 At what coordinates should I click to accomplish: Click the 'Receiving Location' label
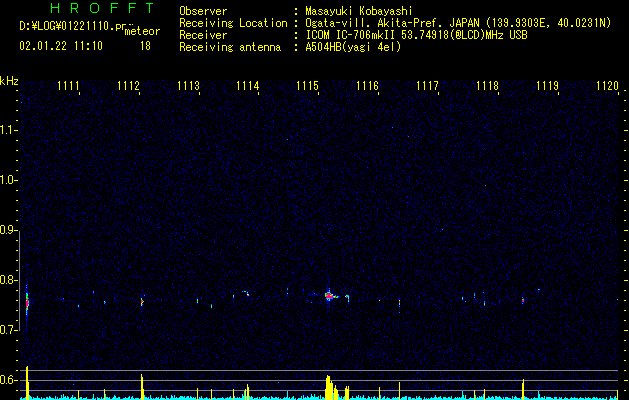coord(233,23)
